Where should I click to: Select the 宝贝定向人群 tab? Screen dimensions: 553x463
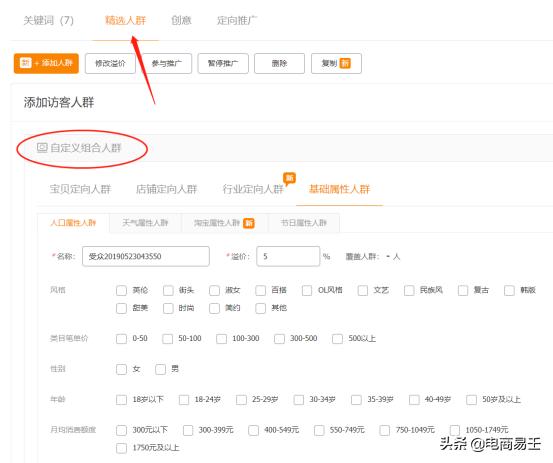pos(80,189)
